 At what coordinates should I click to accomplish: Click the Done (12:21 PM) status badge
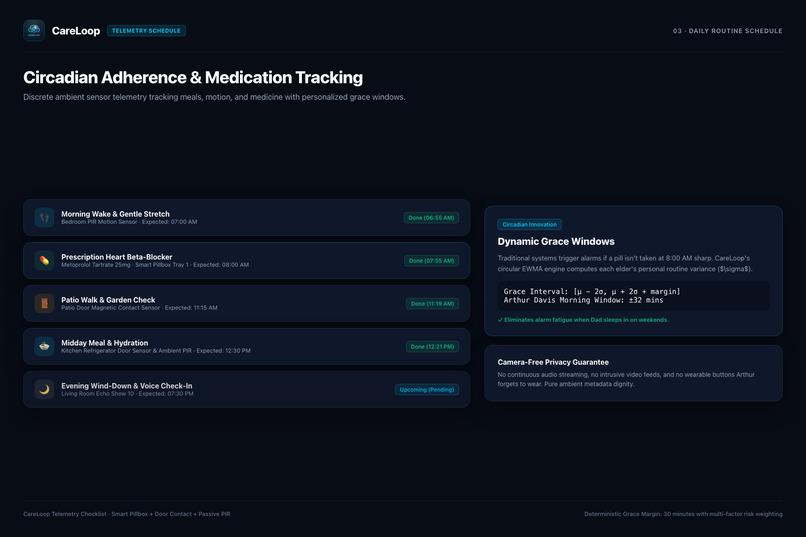pos(432,346)
